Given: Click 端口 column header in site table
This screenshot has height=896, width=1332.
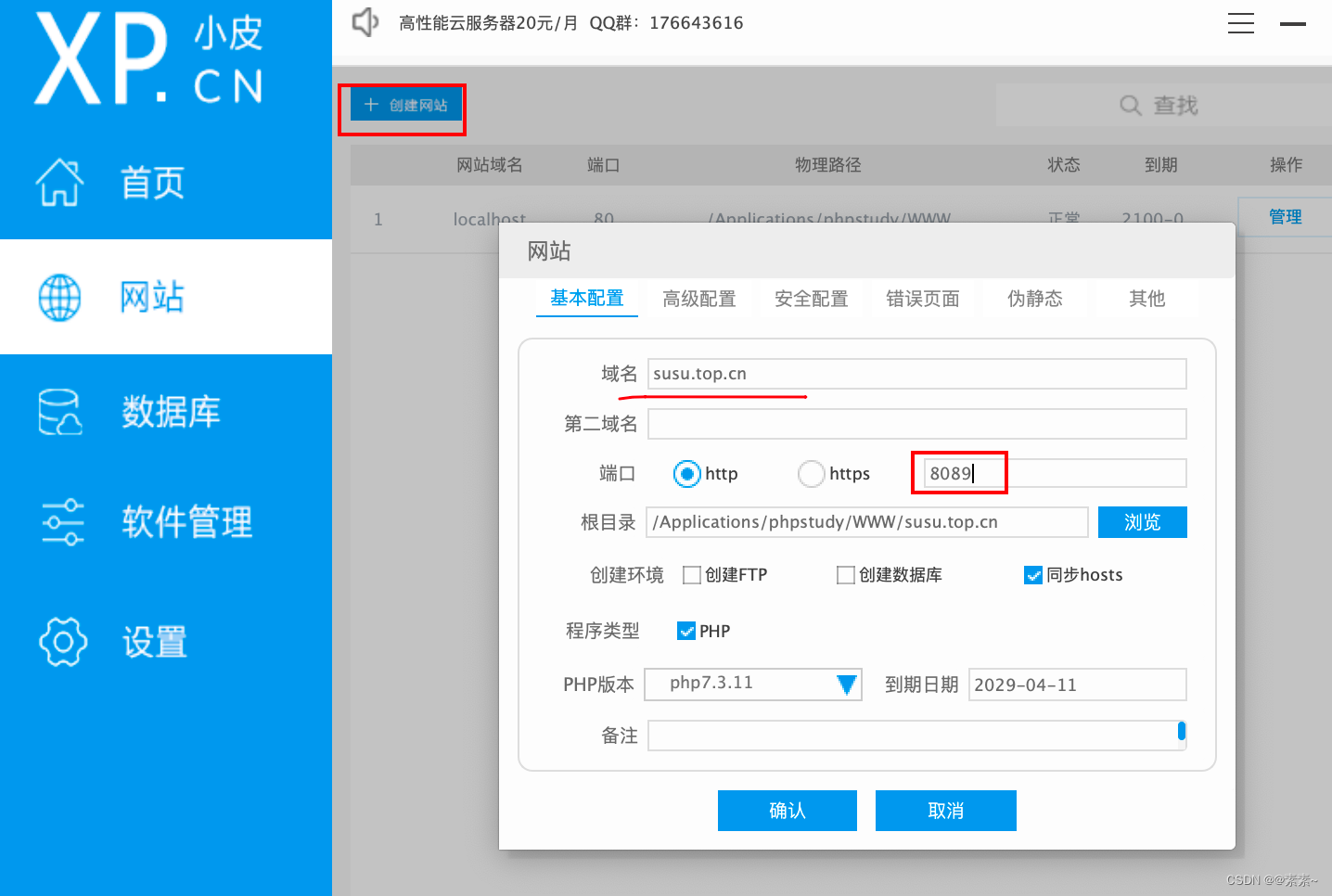Looking at the screenshot, I should [x=603, y=165].
